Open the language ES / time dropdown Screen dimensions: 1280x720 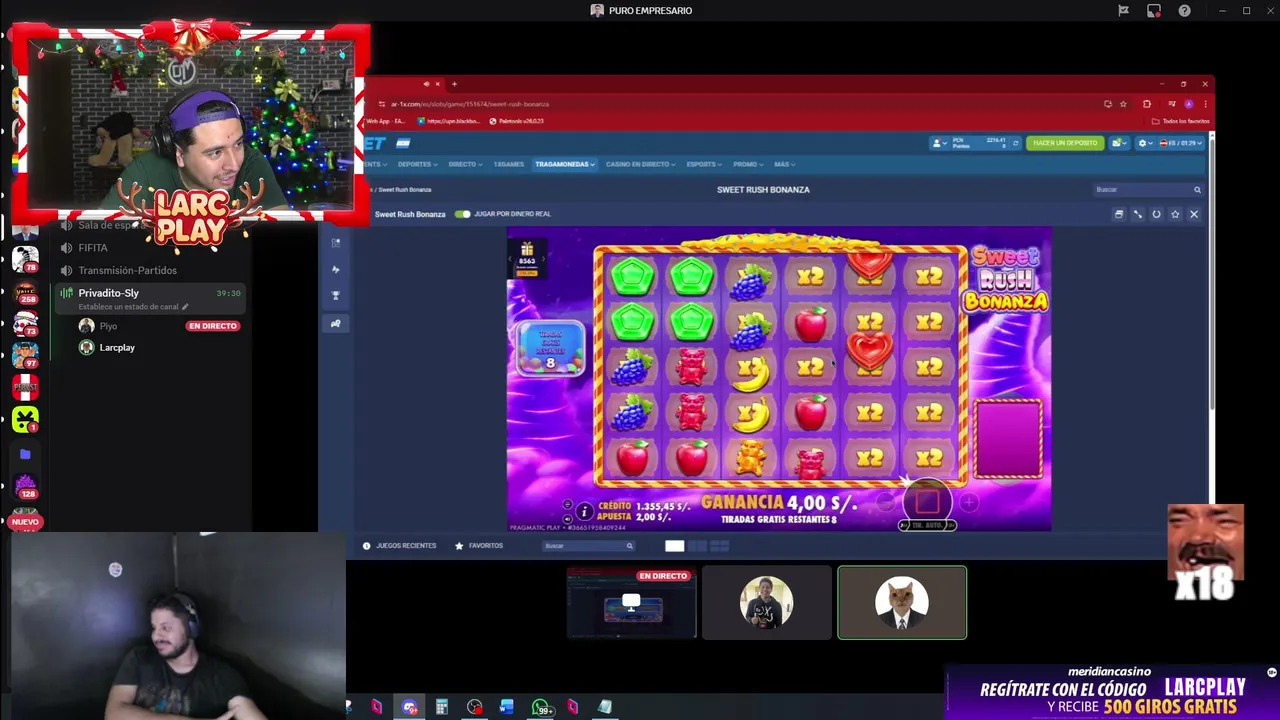tap(1179, 143)
